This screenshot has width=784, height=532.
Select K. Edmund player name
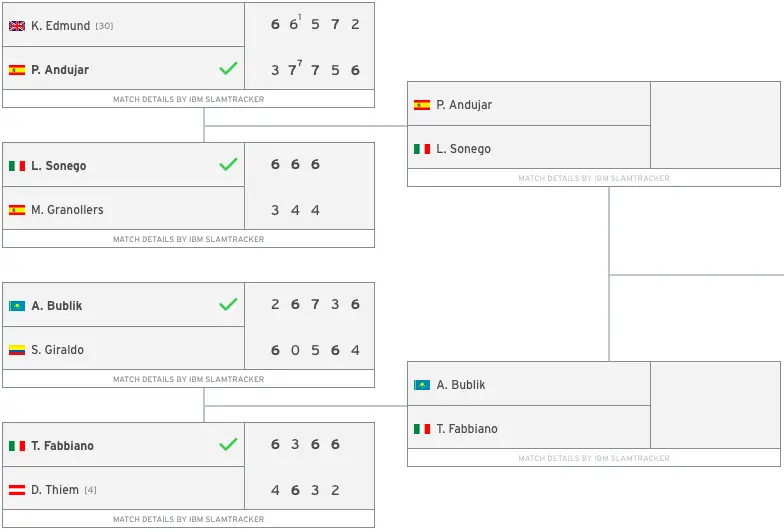pos(60,26)
